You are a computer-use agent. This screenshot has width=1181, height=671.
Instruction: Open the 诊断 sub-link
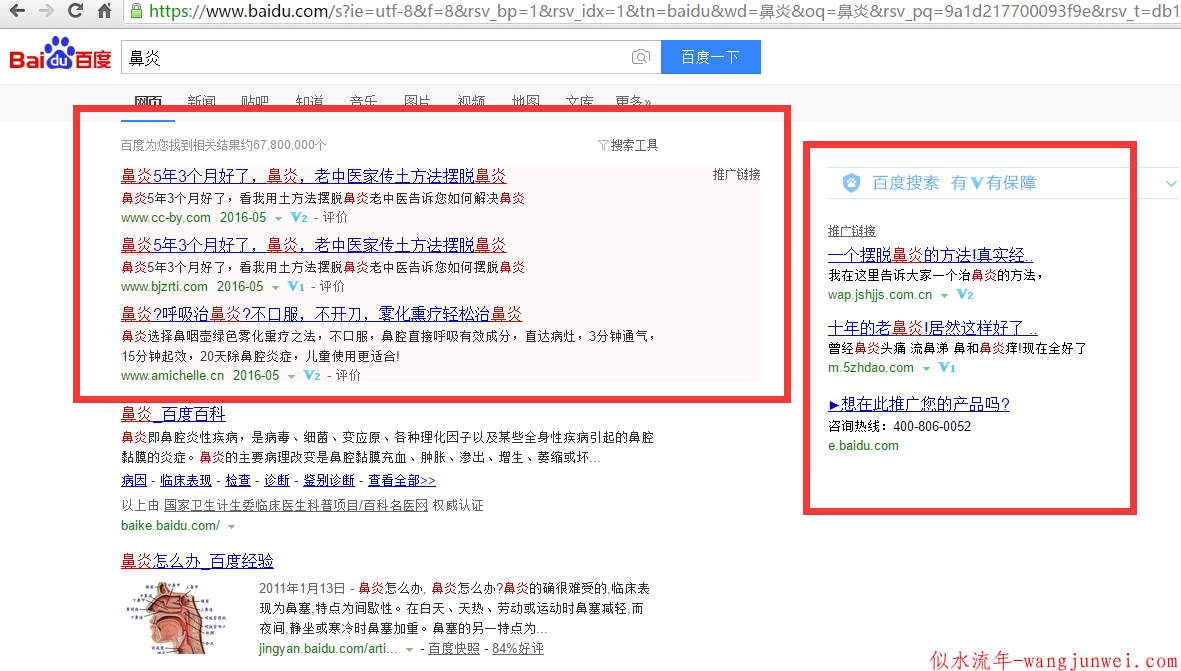click(277, 480)
